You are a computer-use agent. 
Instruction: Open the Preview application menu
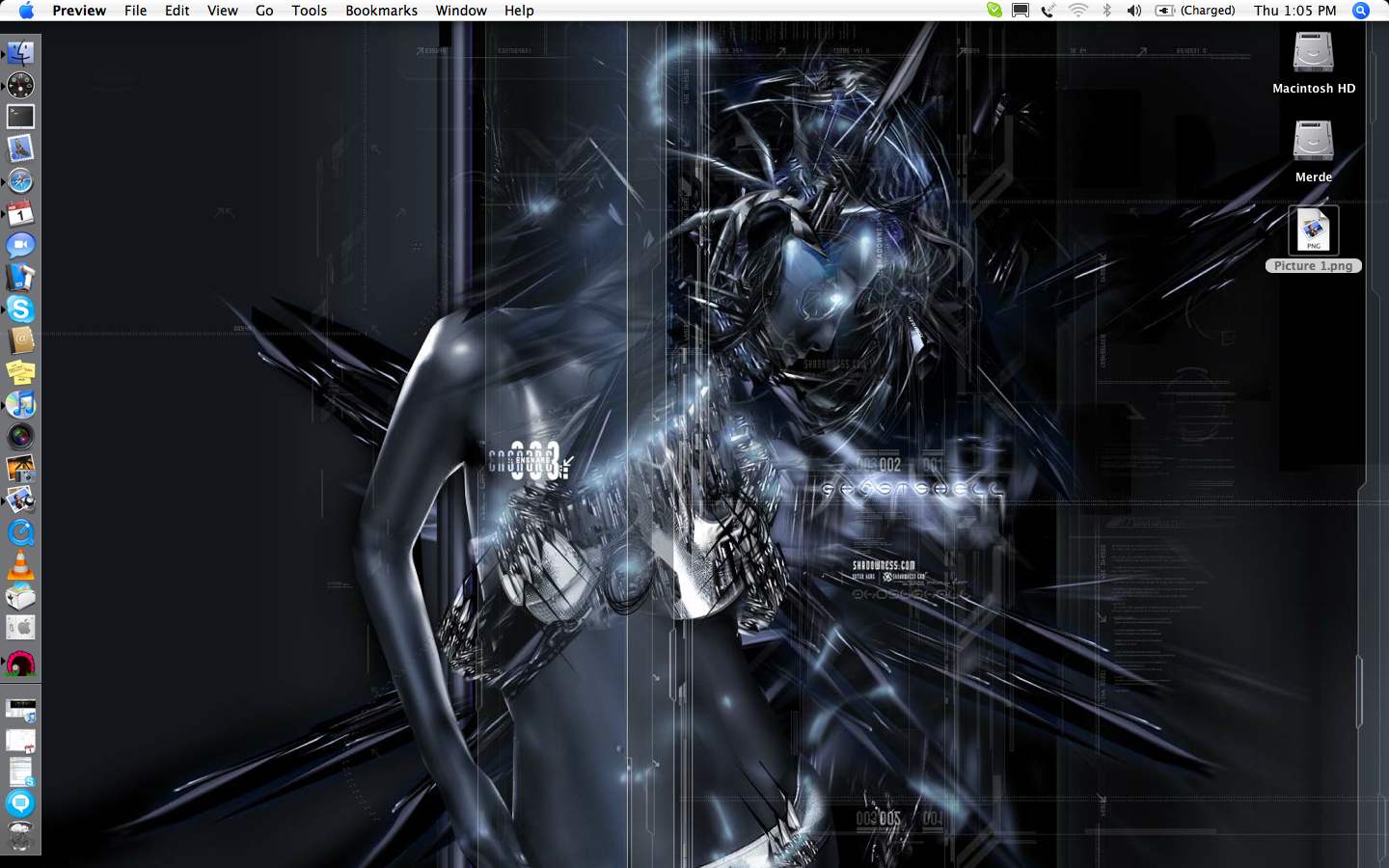(79, 11)
